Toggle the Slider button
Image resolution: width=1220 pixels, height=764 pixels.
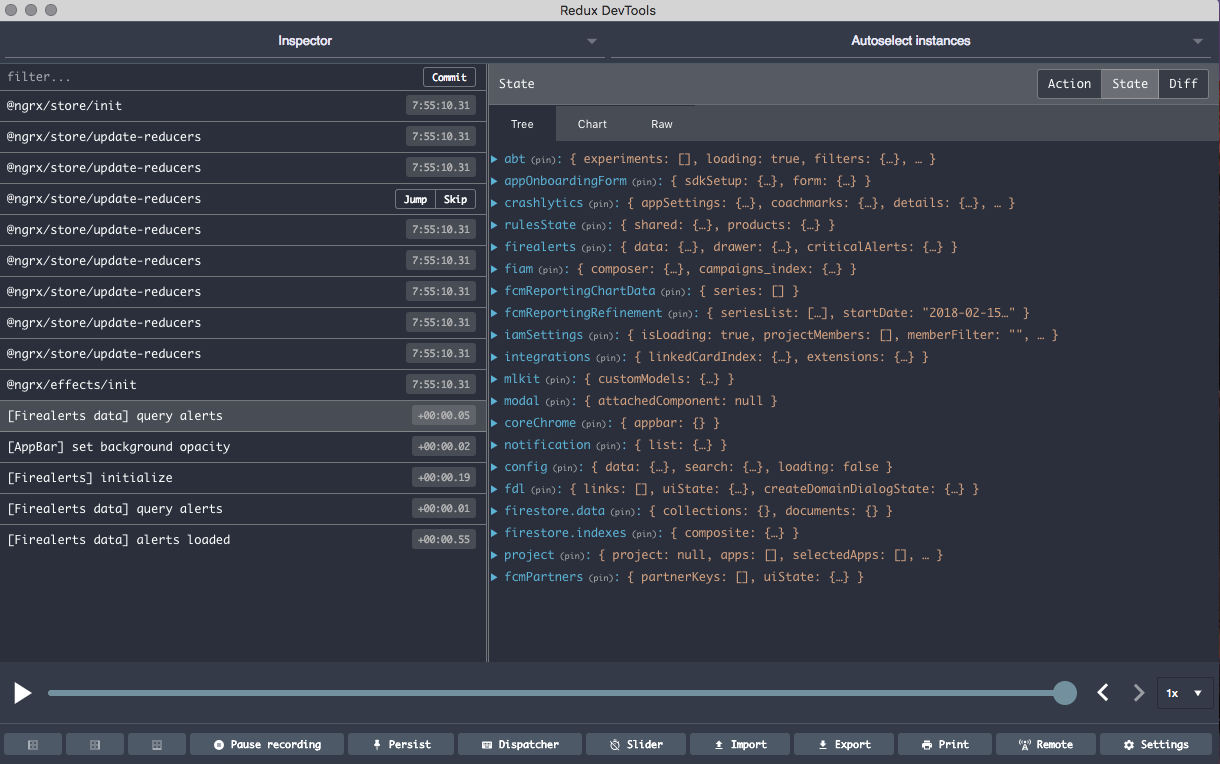637,744
